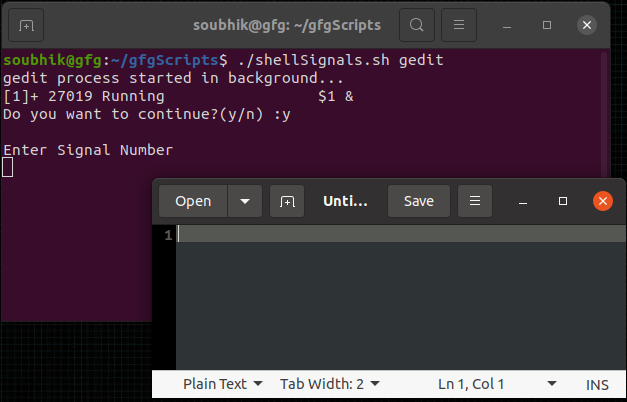Create new document tab in gedit
This screenshot has height=402, width=627.
pos(287,201)
